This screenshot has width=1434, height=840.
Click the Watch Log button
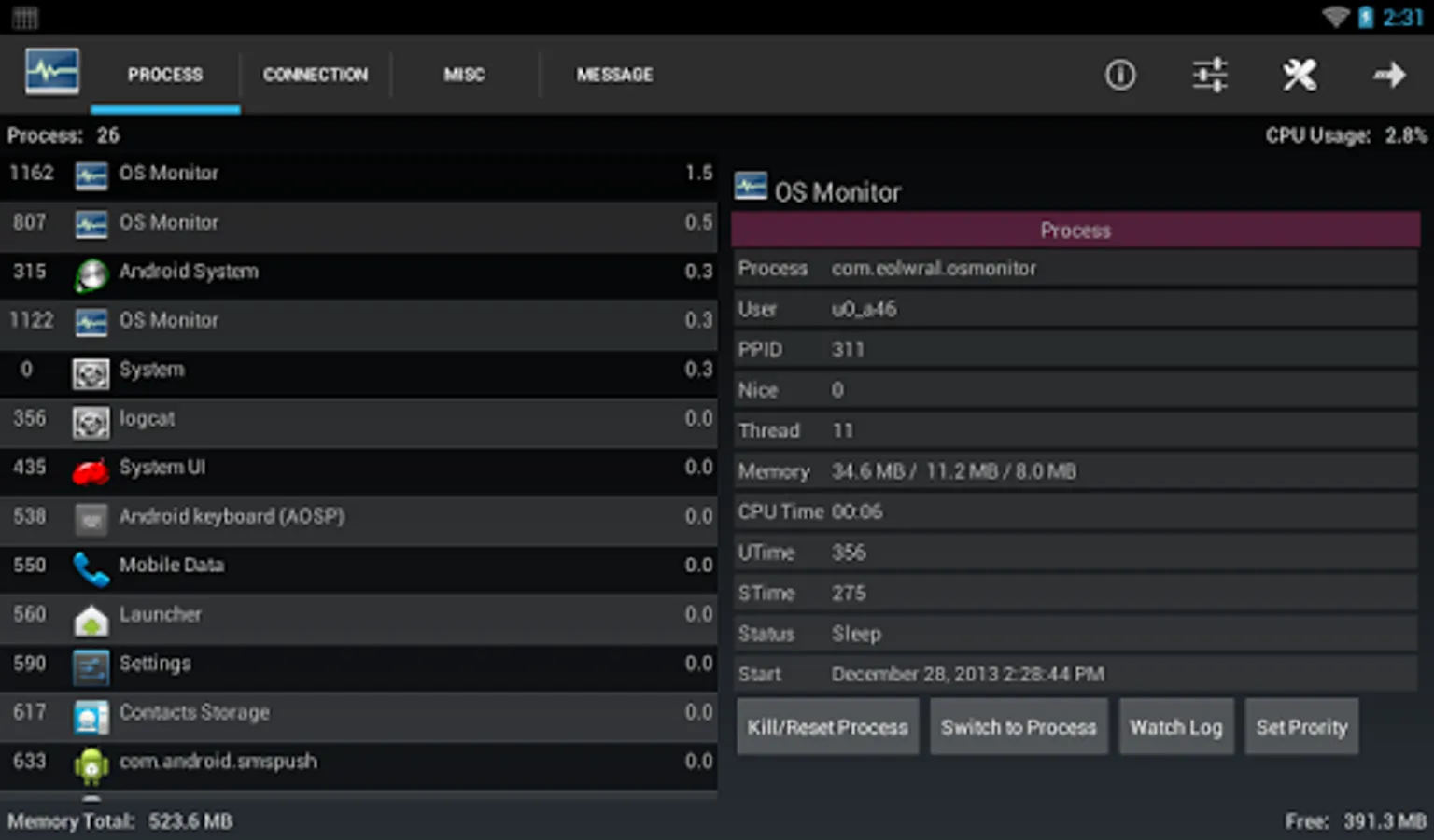coord(1176,726)
